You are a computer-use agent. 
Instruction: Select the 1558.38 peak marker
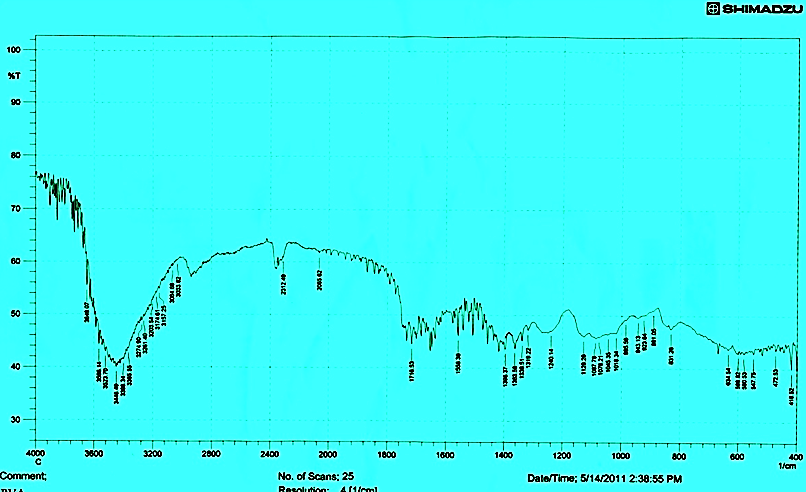point(458,362)
